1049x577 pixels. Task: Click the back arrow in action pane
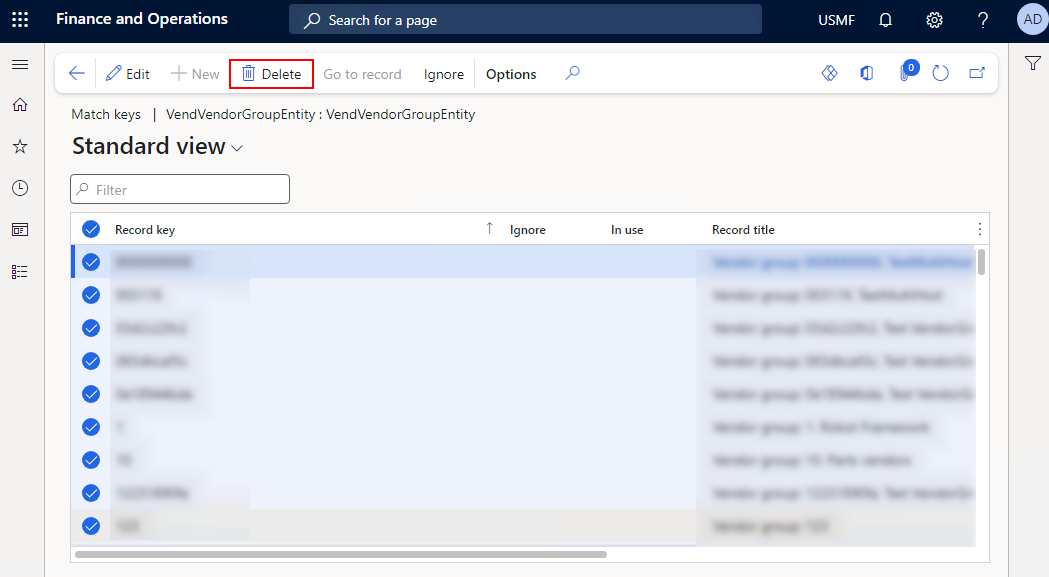point(77,74)
